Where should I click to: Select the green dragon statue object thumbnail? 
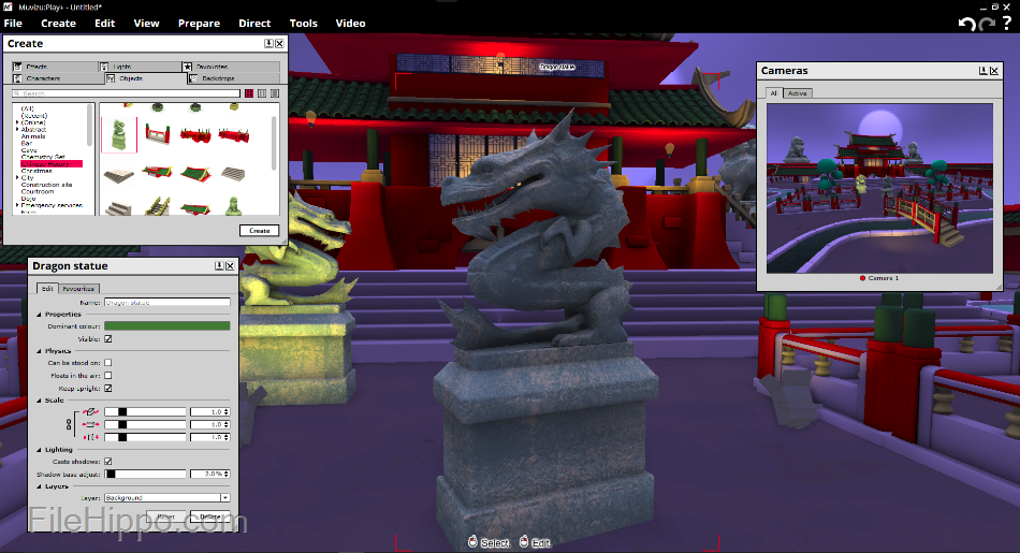120,135
